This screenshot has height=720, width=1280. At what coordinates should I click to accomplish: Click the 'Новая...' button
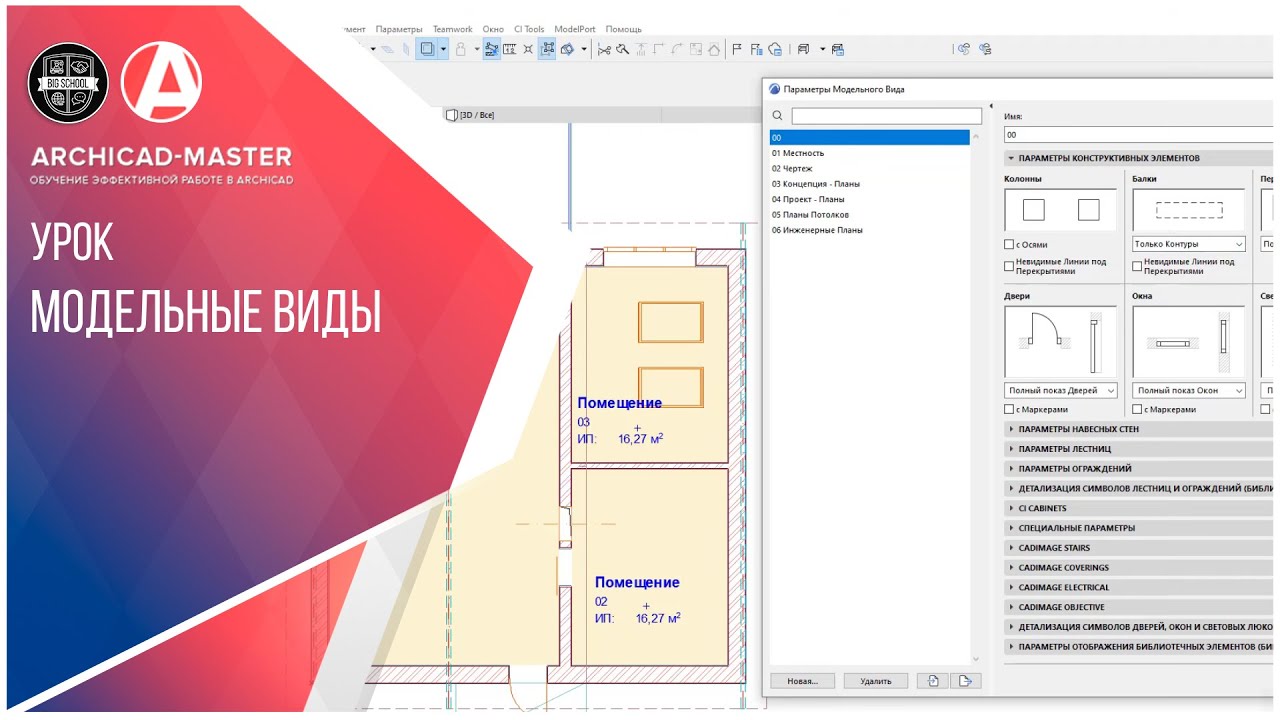[803, 681]
